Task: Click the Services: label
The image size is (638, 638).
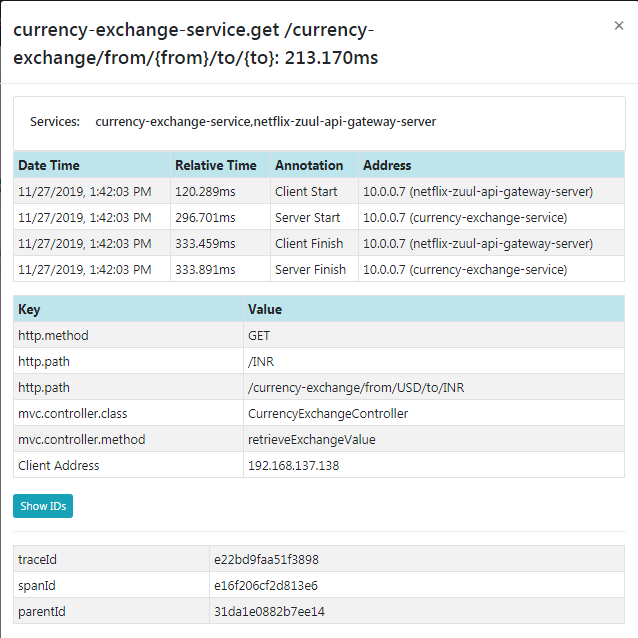Action: pyautogui.click(x=55, y=122)
